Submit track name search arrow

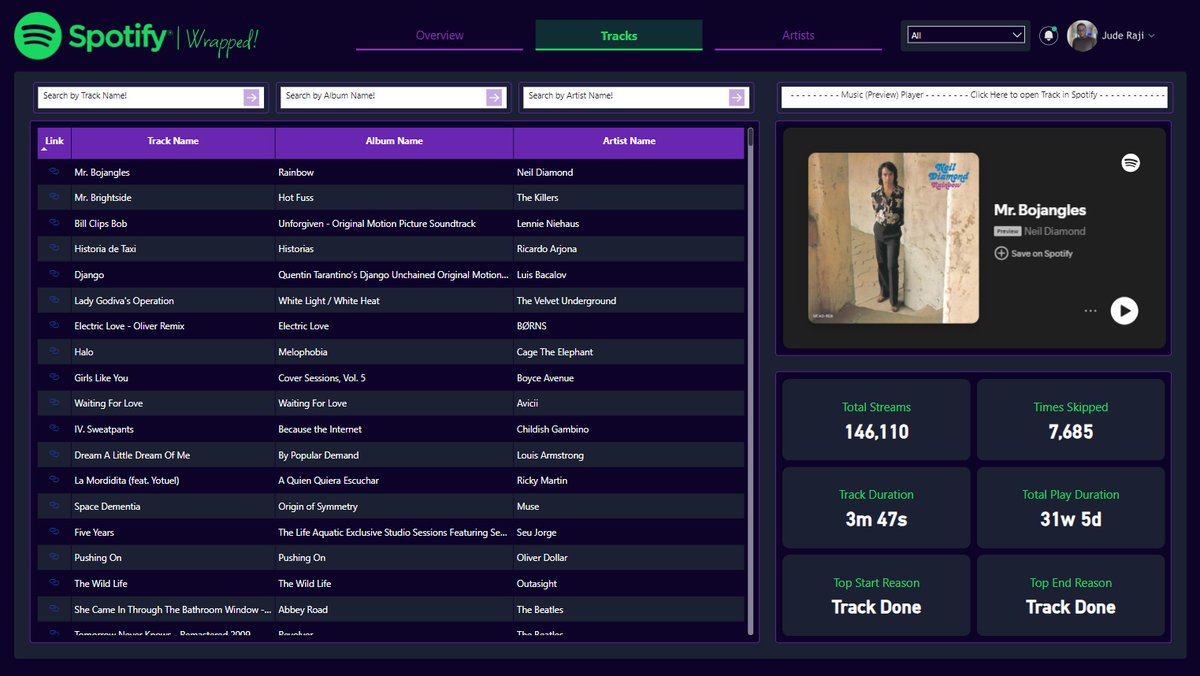[251, 96]
